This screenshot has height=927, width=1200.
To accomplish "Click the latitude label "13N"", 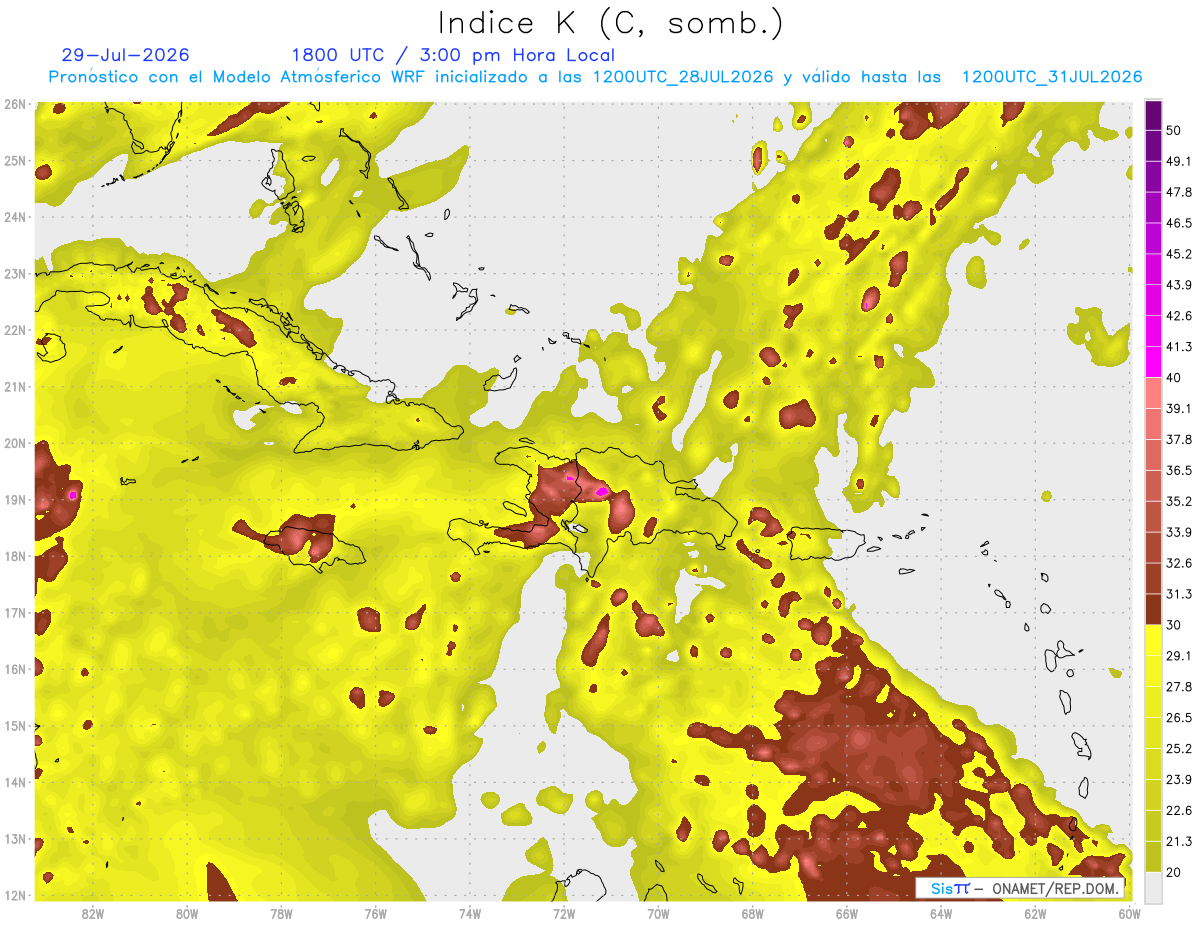I will [15, 839].
